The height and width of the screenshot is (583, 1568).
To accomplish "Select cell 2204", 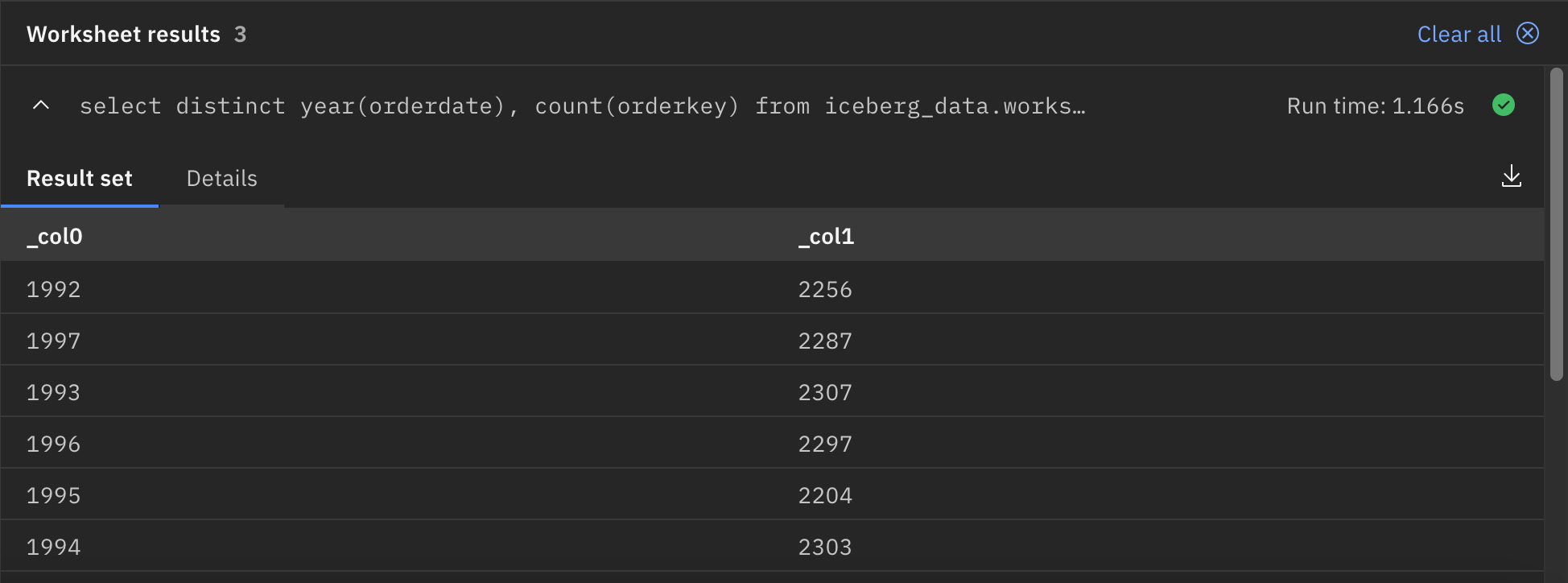I will click(x=825, y=495).
